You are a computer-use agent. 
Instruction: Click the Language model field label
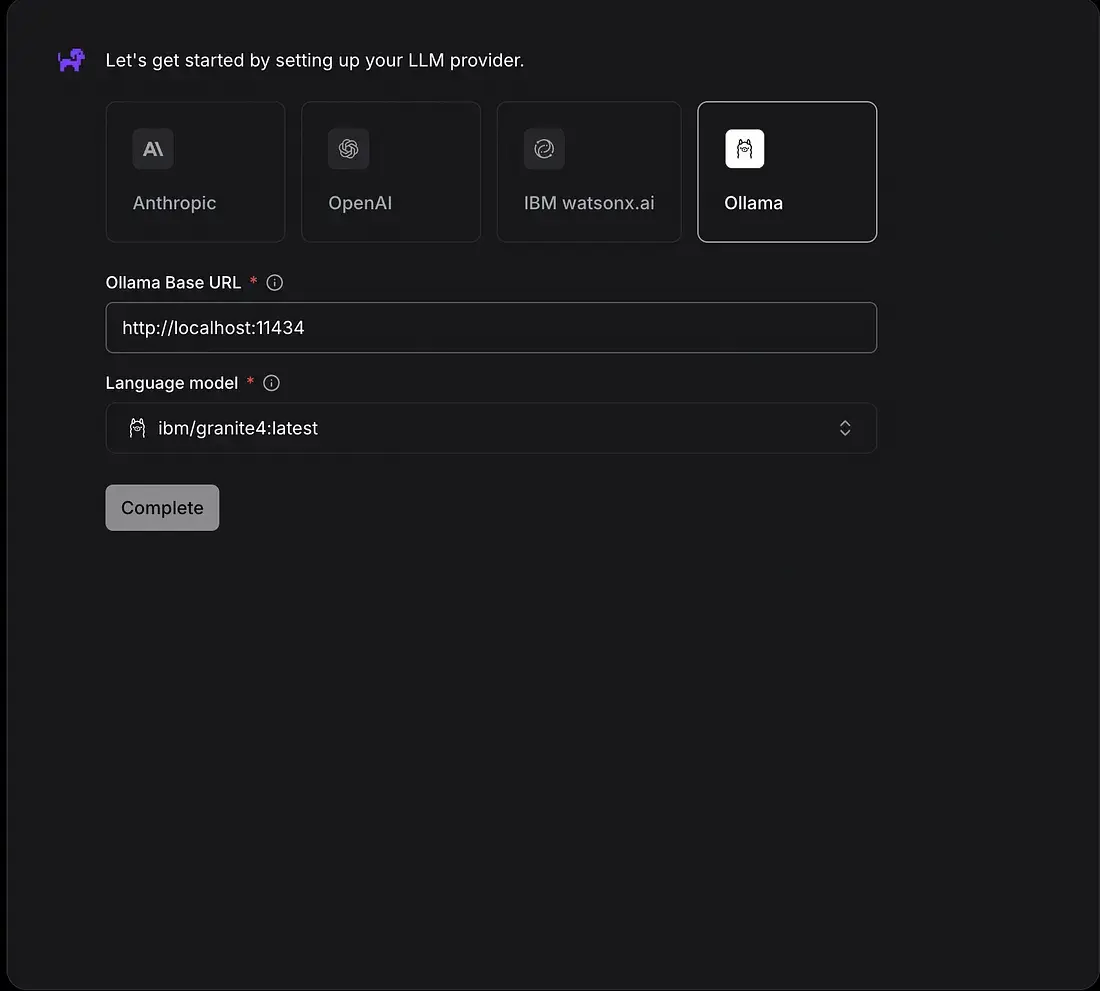point(172,383)
